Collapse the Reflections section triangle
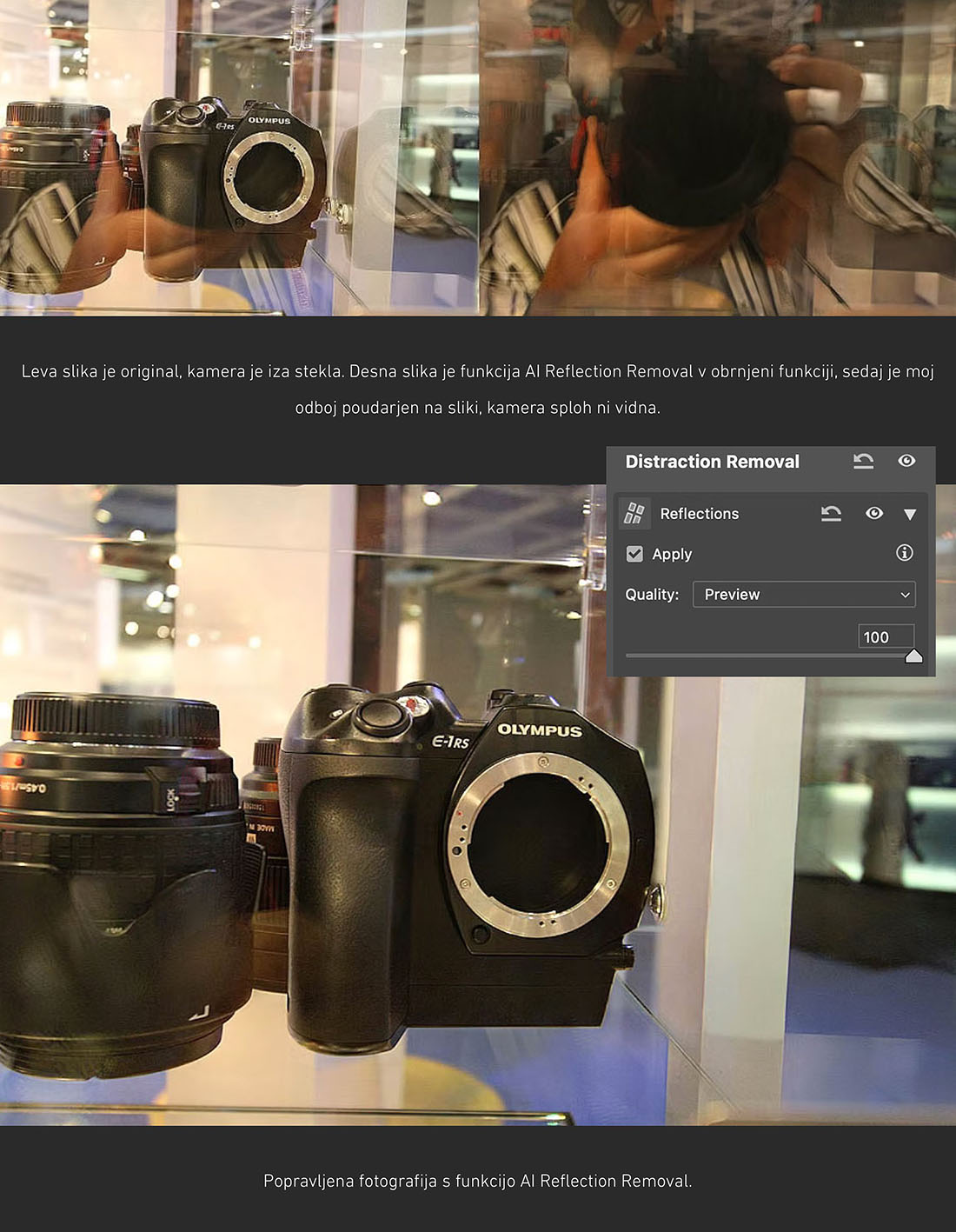 point(910,515)
